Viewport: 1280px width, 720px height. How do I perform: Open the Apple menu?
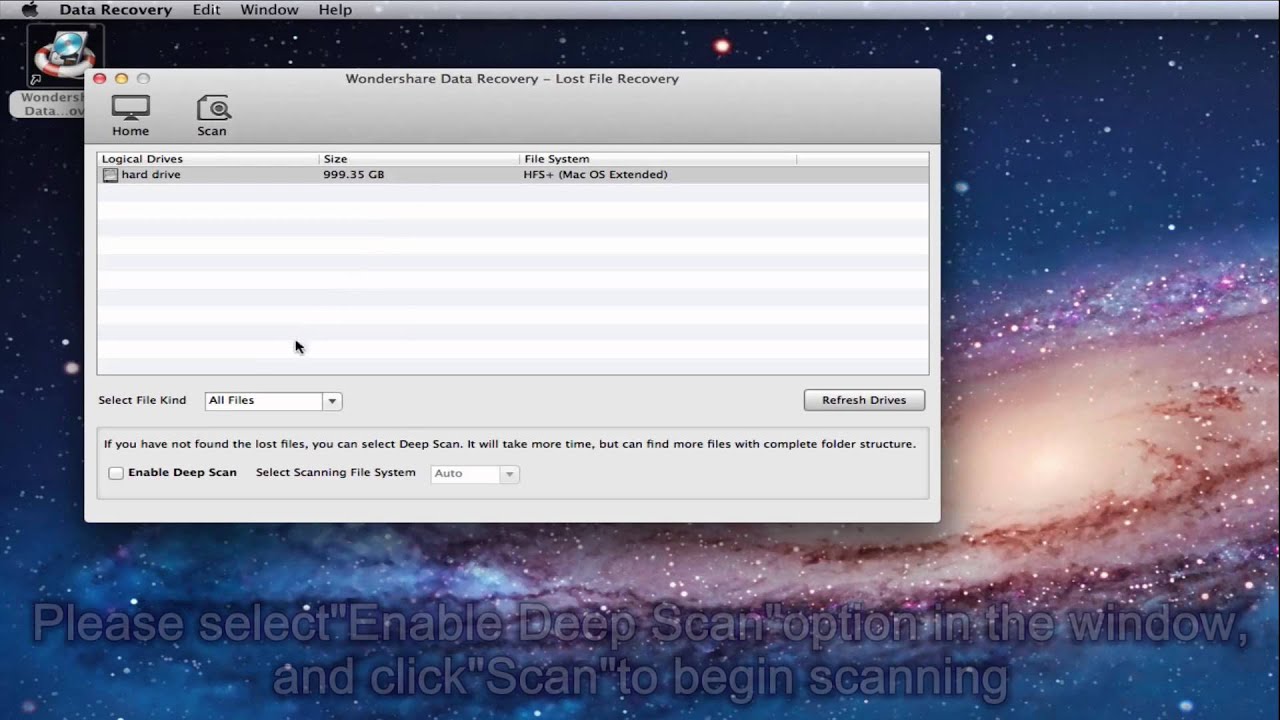[x=30, y=10]
